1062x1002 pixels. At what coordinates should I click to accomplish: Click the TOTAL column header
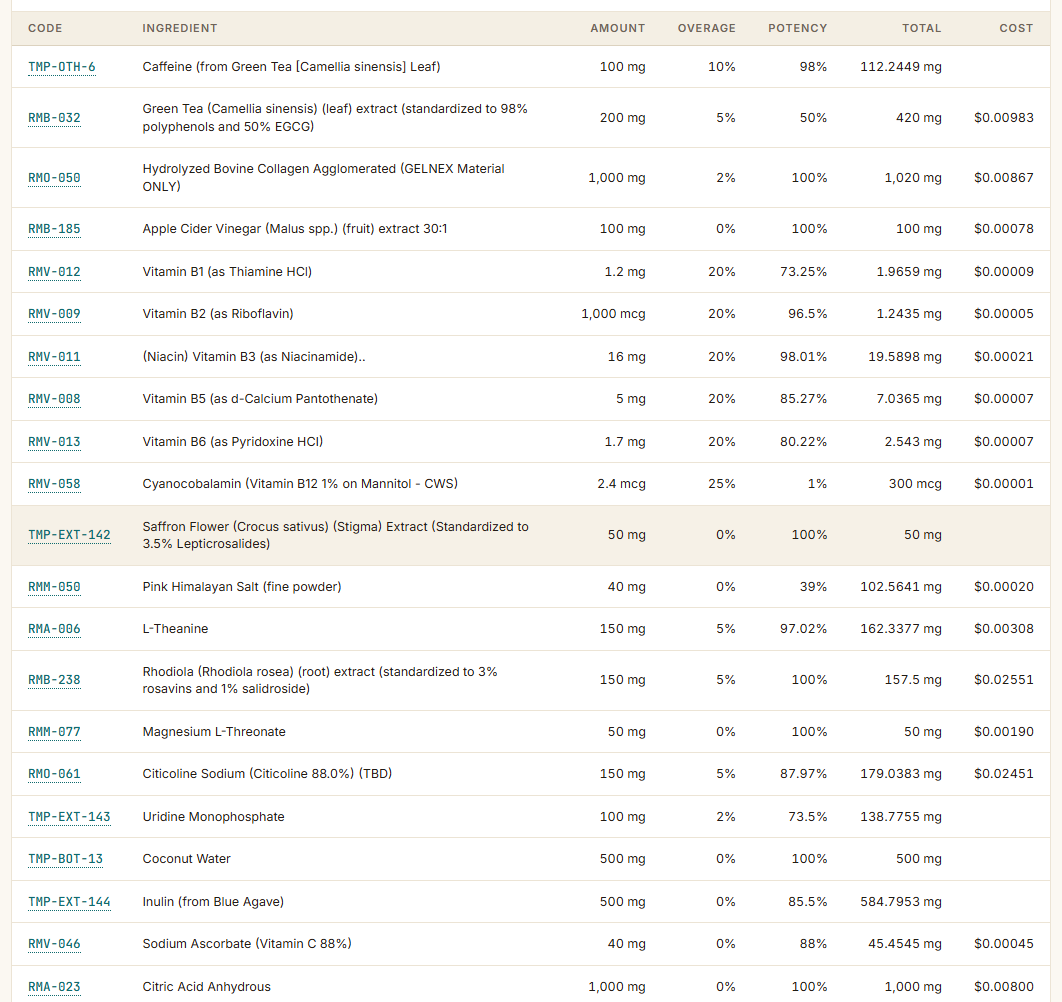pos(921,28)
